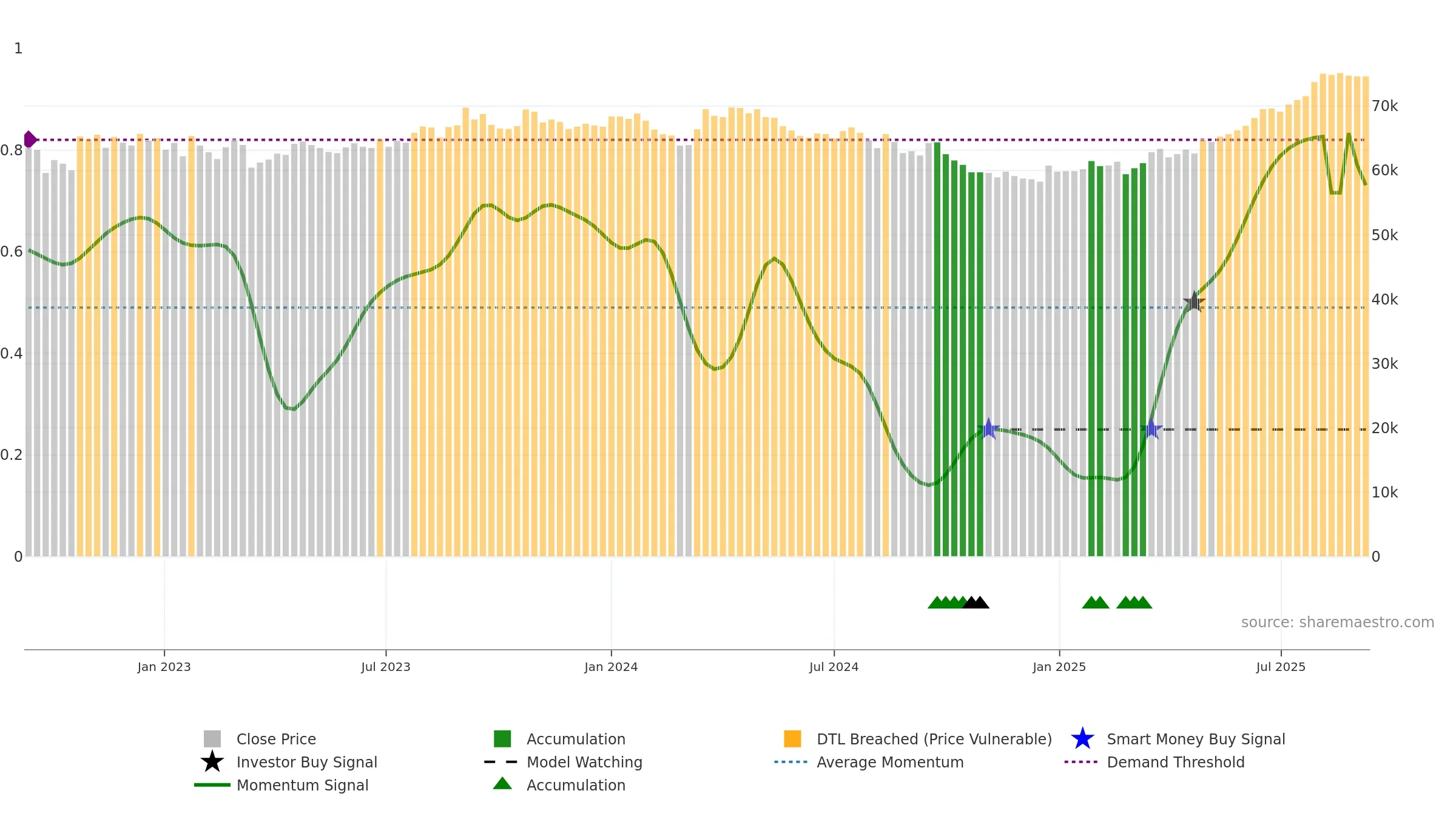This screenshot has height=819, width=1456.
Task: Click the black Investor Buy Signal legend star
Action: click(212, 762)
